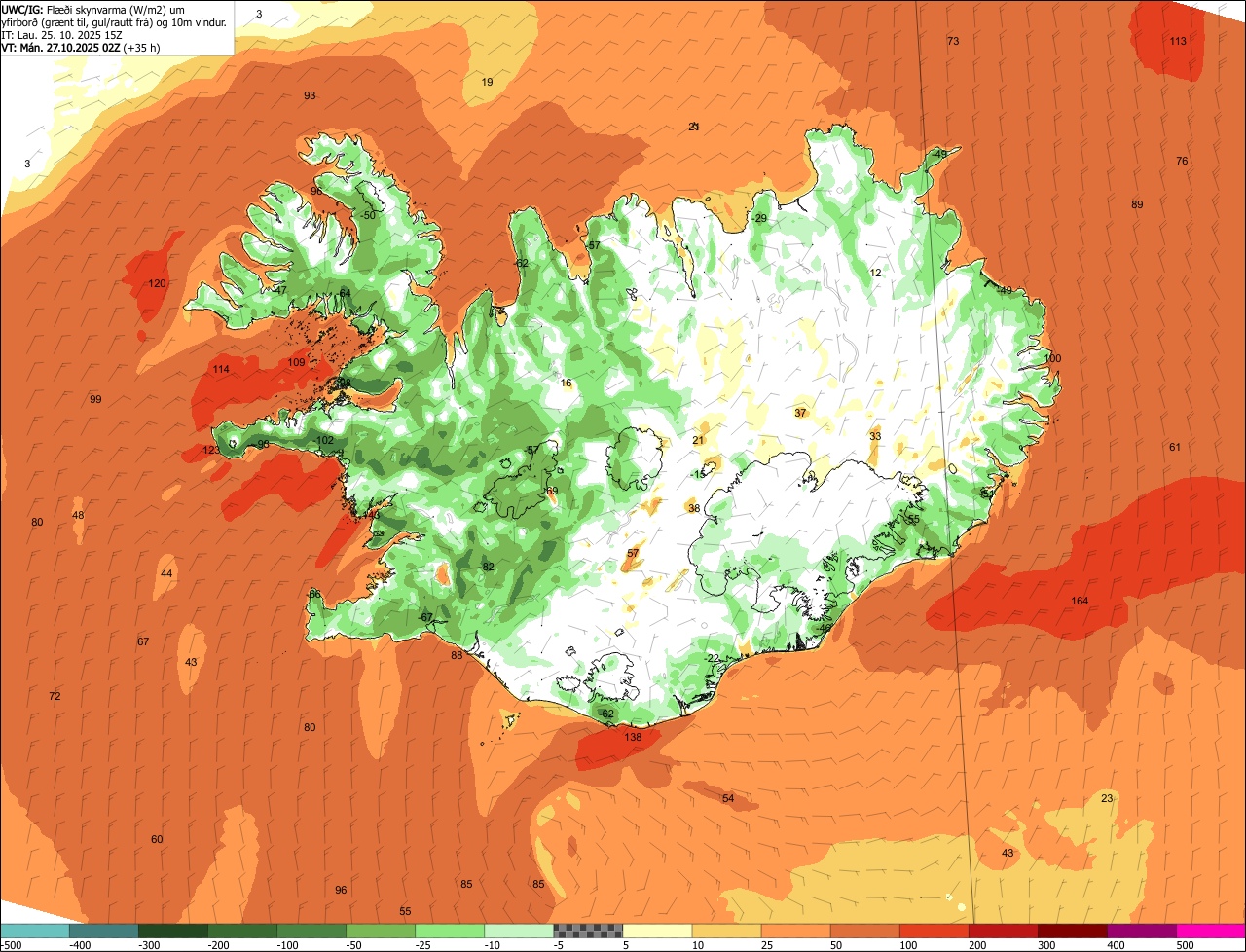1246x952 pixels.
Task: Click the legend swatch between -10 and -5
Action: pyautogui.click(x=519, y=931)
